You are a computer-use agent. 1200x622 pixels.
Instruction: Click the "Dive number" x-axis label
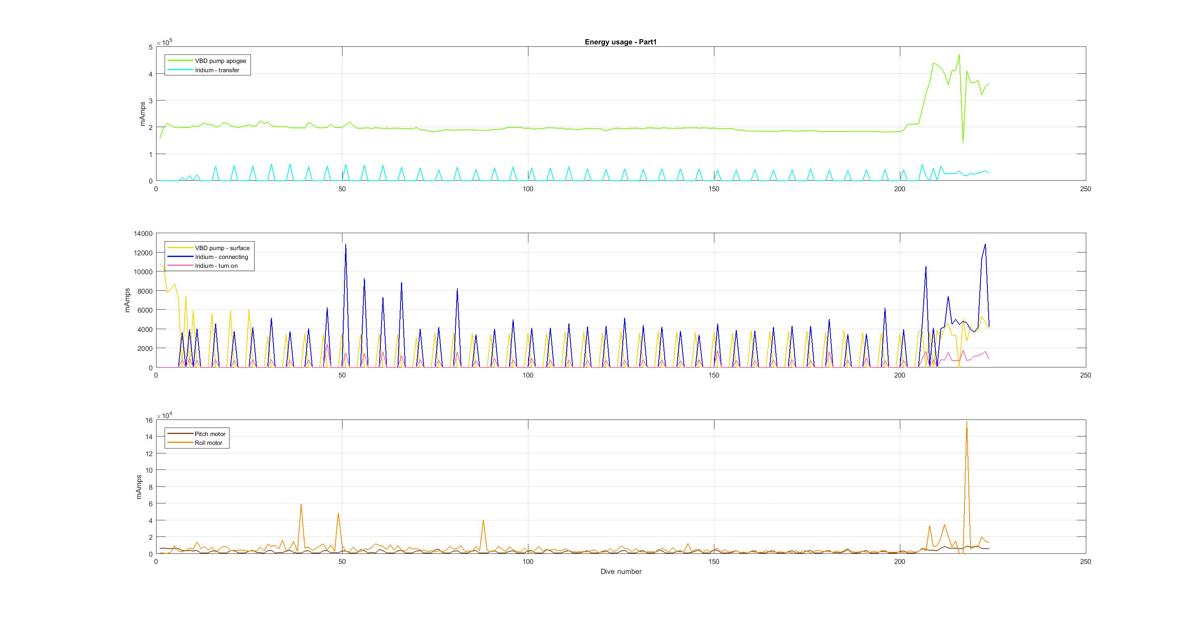(x=621, y=572)
